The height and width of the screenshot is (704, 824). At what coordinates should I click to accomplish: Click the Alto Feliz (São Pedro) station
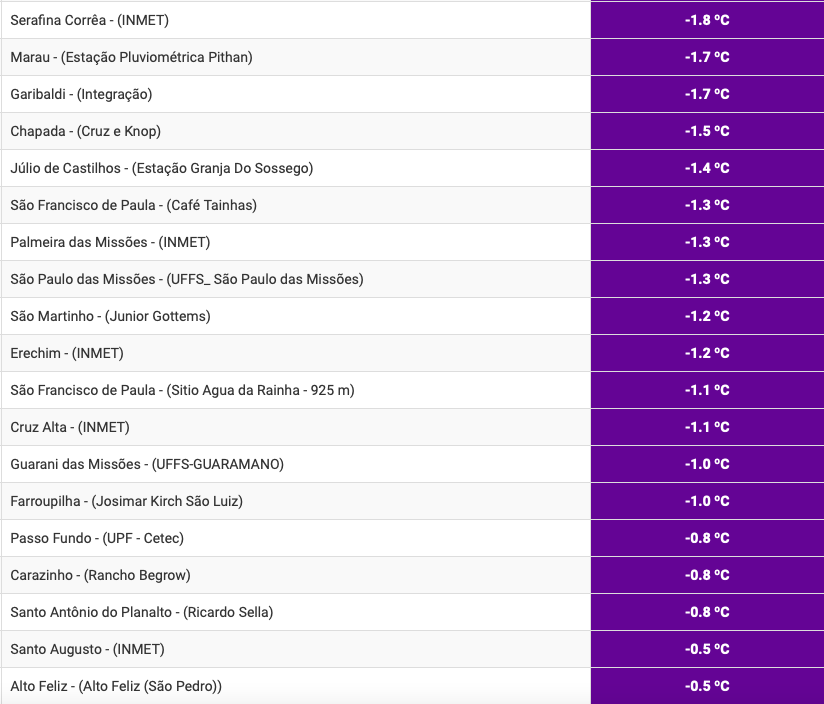point(116,686)
